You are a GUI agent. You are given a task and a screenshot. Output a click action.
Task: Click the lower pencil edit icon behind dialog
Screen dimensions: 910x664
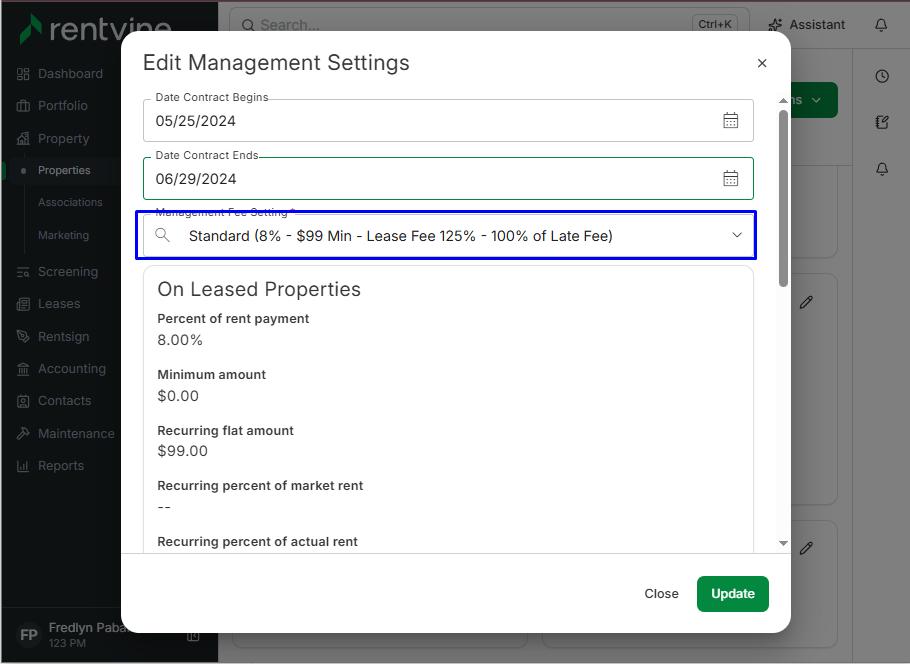tap(806, 548)
